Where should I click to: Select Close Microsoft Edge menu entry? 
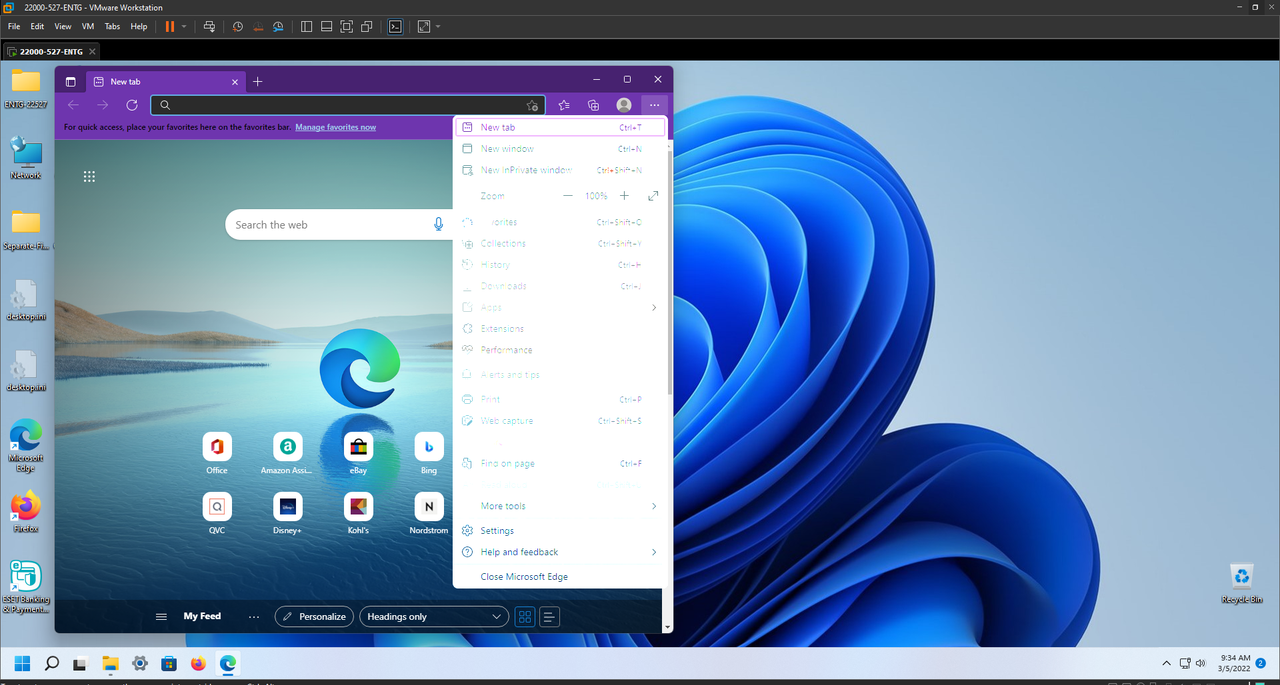tap(559, 577)
